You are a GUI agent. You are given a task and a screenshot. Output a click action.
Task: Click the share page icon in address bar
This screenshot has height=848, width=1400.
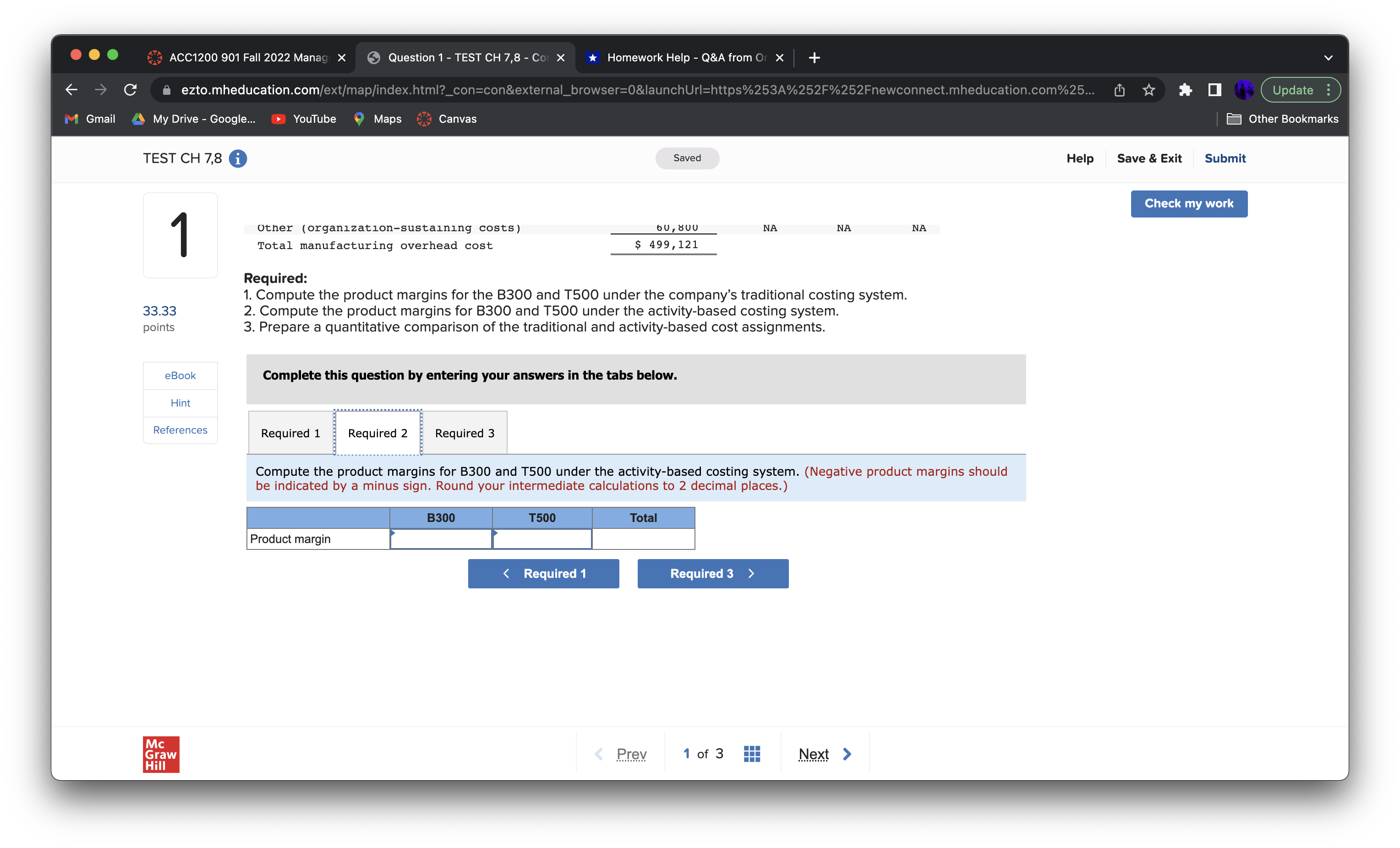(x=1119, y=90)
